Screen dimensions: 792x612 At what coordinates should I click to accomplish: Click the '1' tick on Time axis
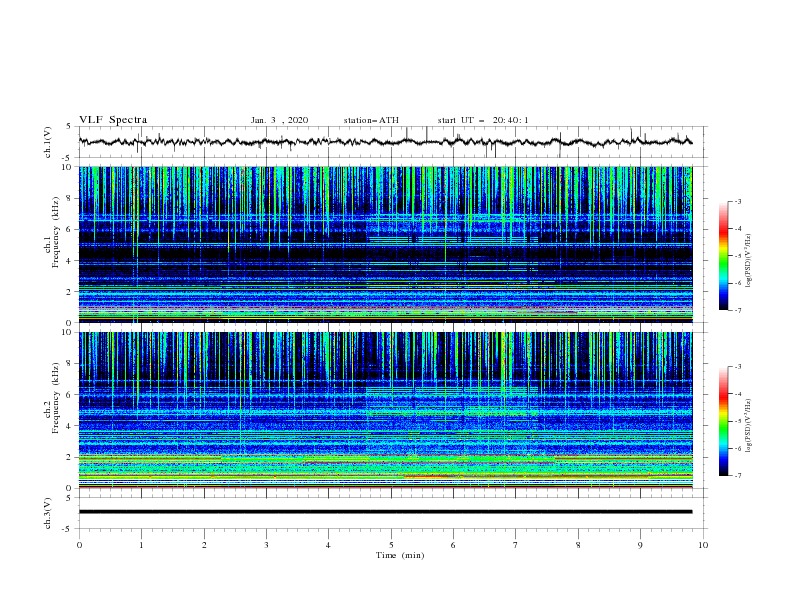141,545
